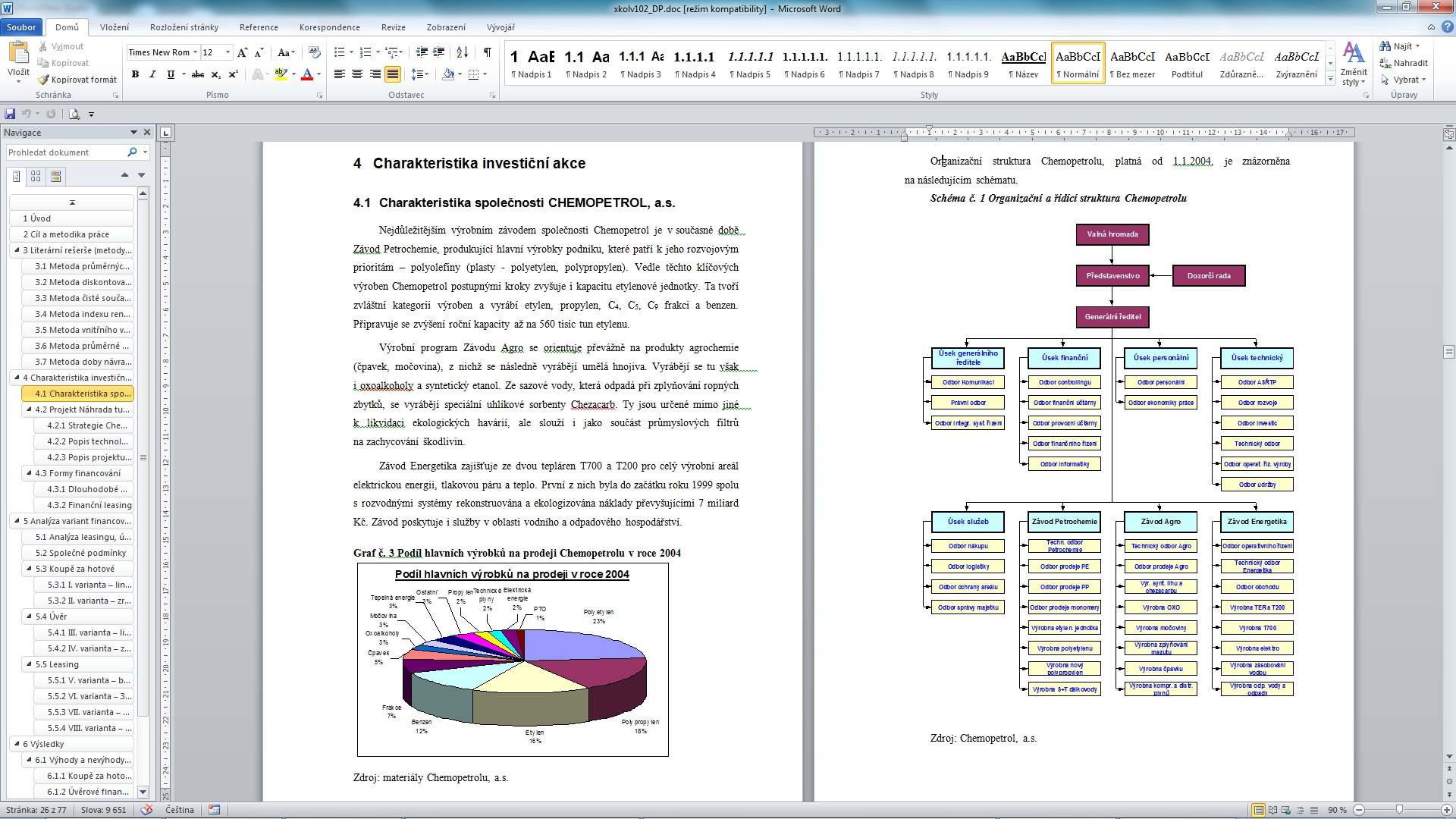
Task: Open print preview quick access icon
Action: click(74, 114)
